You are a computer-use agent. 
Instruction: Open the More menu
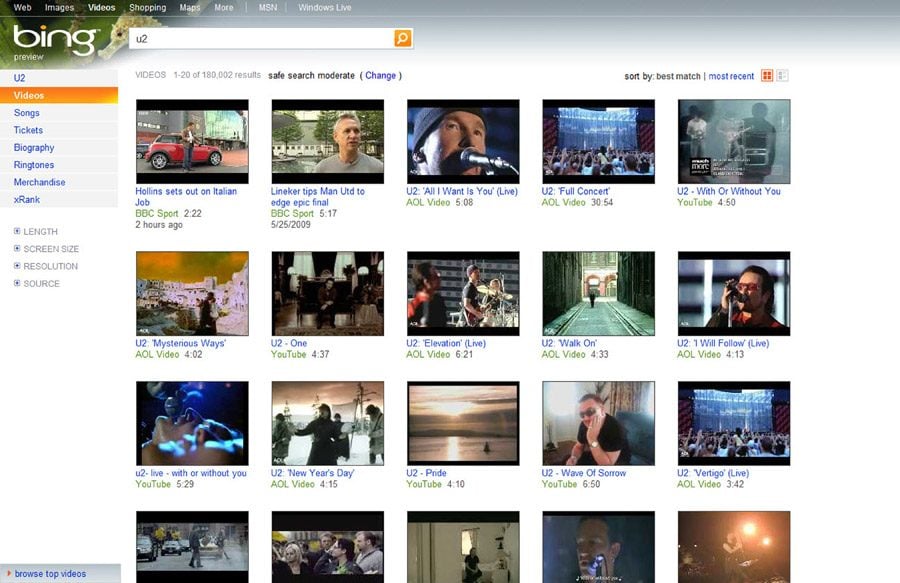click(222, 6)
